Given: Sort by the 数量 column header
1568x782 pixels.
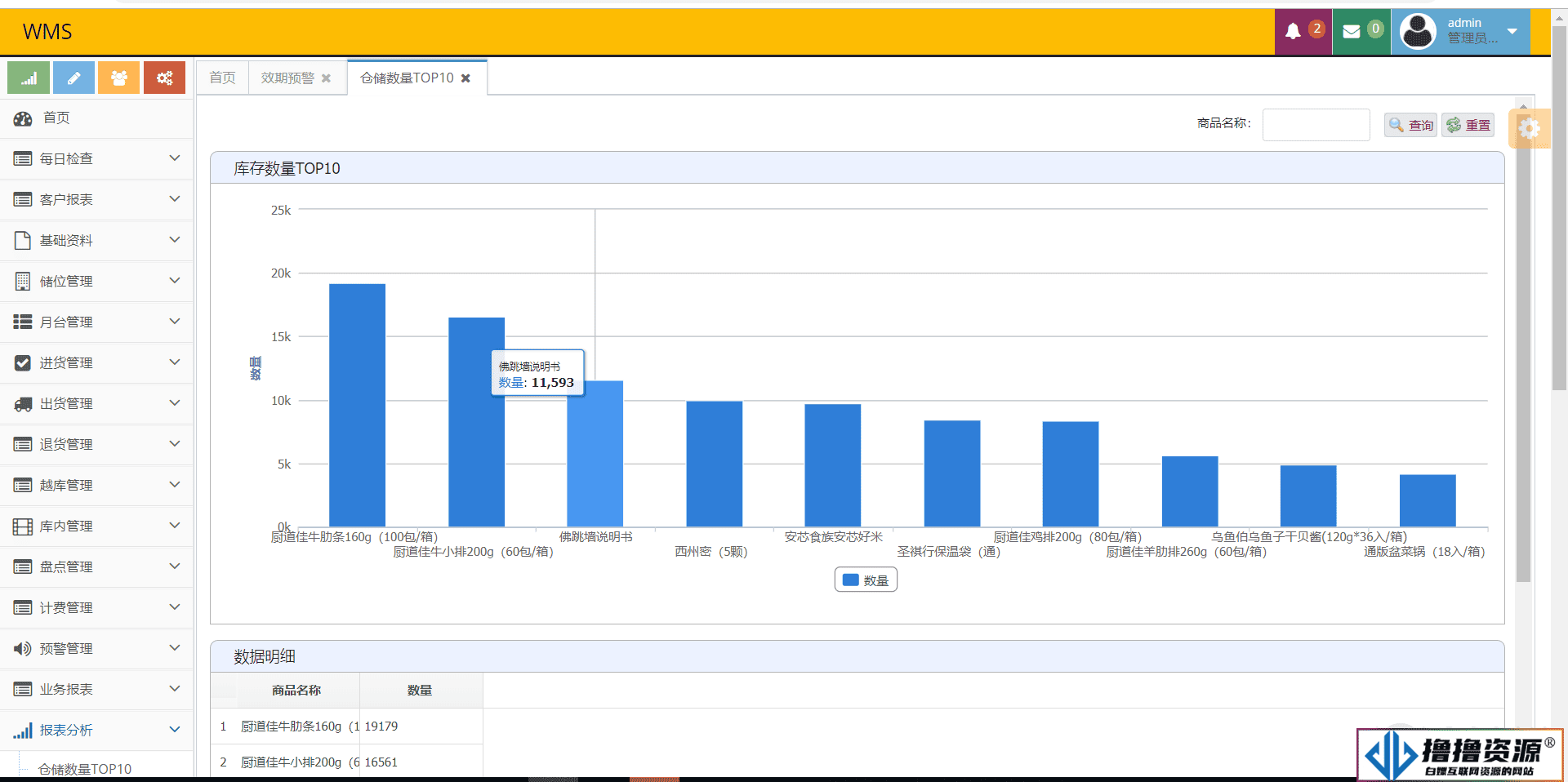Looking at the screenshot, I should [420, 691].
